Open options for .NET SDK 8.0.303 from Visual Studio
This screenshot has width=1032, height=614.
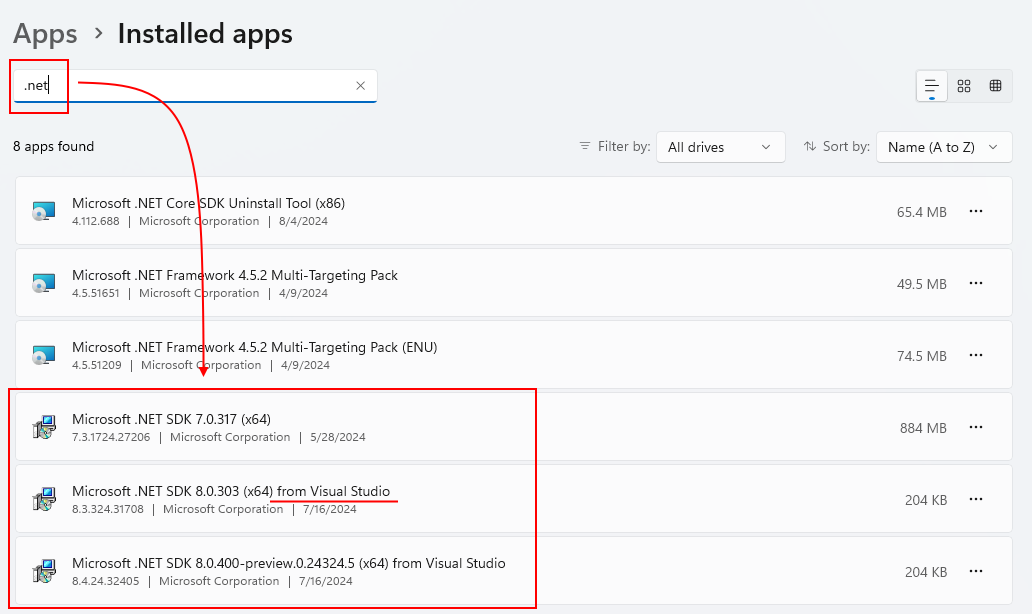click(x=976, y=499)
